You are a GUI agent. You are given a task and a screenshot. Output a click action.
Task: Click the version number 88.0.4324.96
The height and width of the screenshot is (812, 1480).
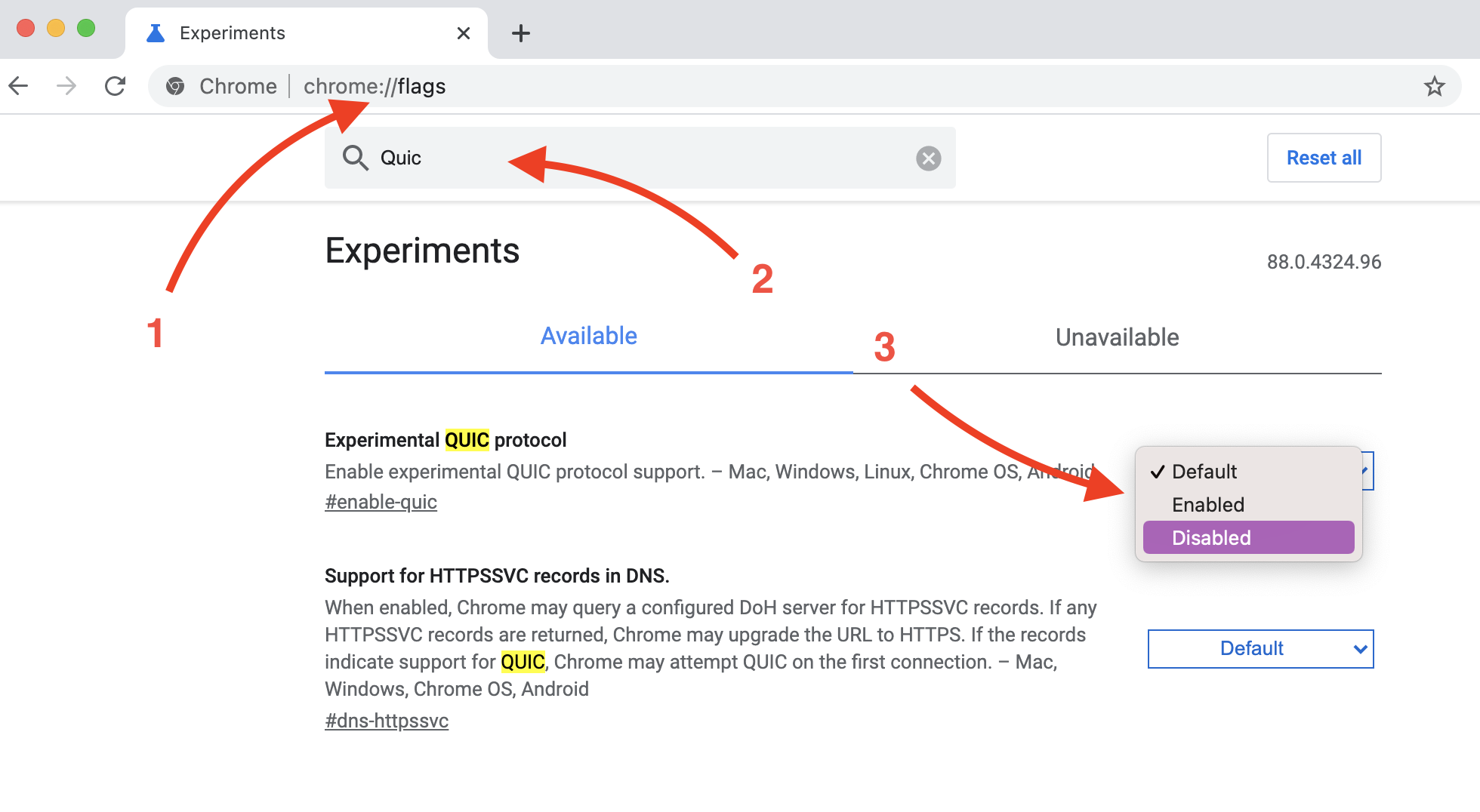tap(1324, 262)
